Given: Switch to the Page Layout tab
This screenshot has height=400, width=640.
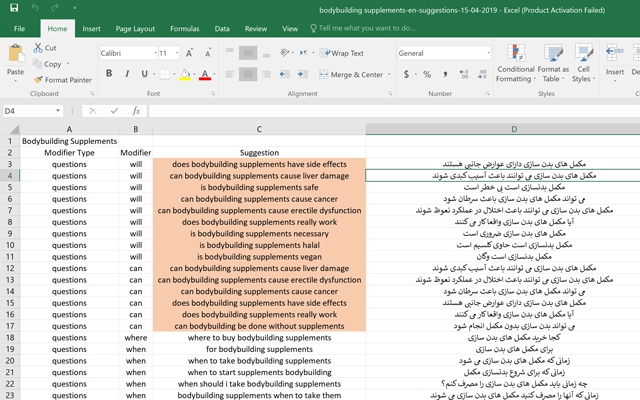Looking at the screenshot, I should coord(135,29).
